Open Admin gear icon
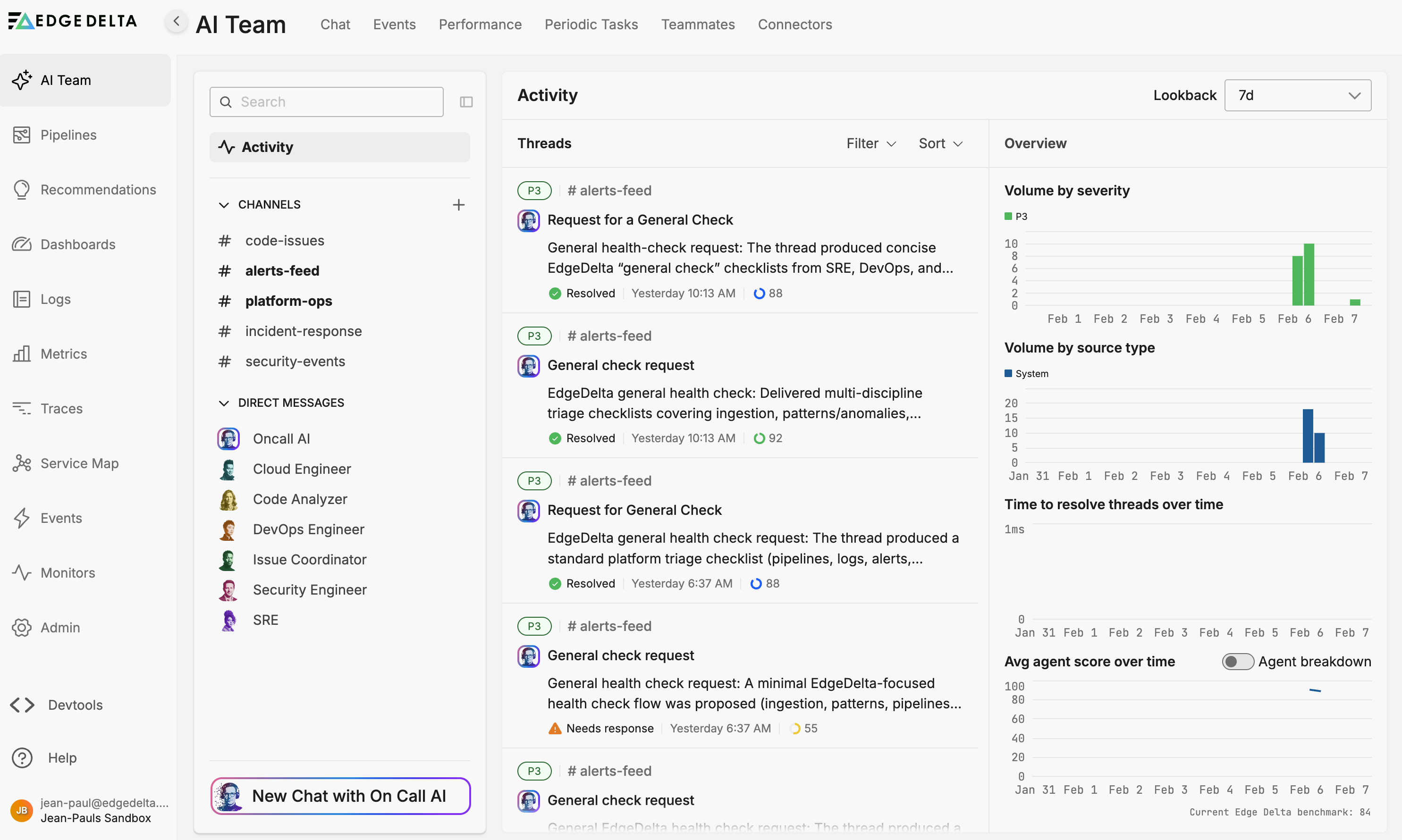Screen dimensions: 1402x840 [x=22, y=627]
